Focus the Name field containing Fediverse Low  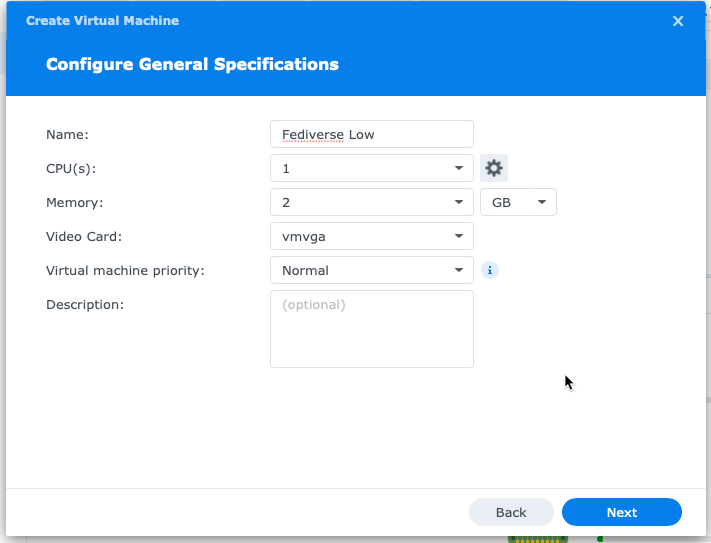(x=371, y=134)
